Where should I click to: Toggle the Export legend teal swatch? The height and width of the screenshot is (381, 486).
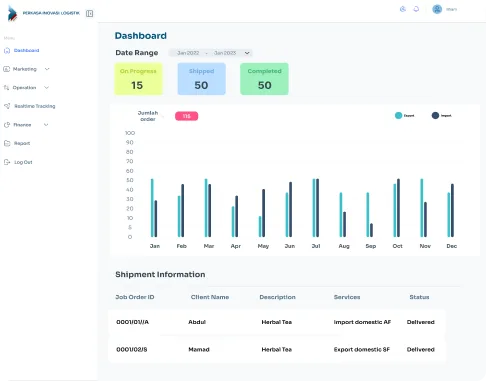pos(398,115)
